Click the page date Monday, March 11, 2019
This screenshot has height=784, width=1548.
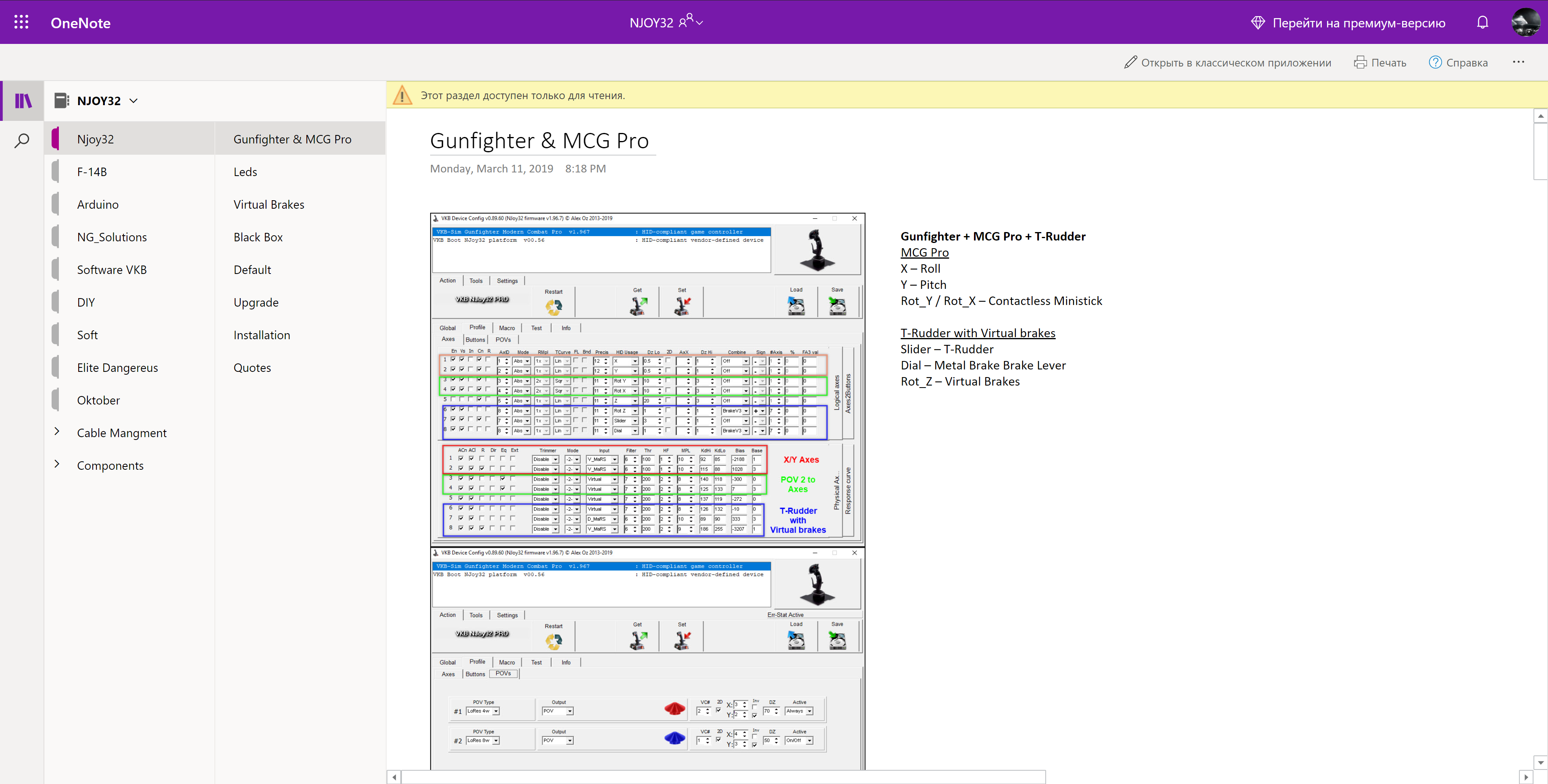491,168
